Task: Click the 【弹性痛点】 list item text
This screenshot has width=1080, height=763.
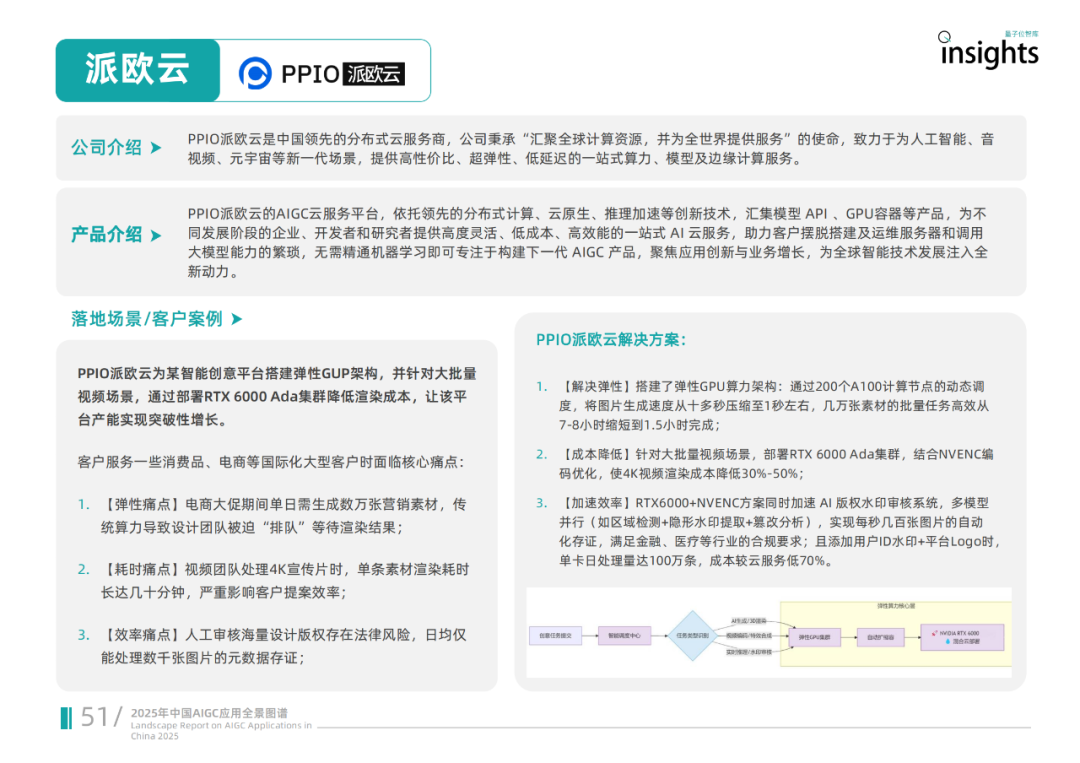Action: click(x=284, y=516)
